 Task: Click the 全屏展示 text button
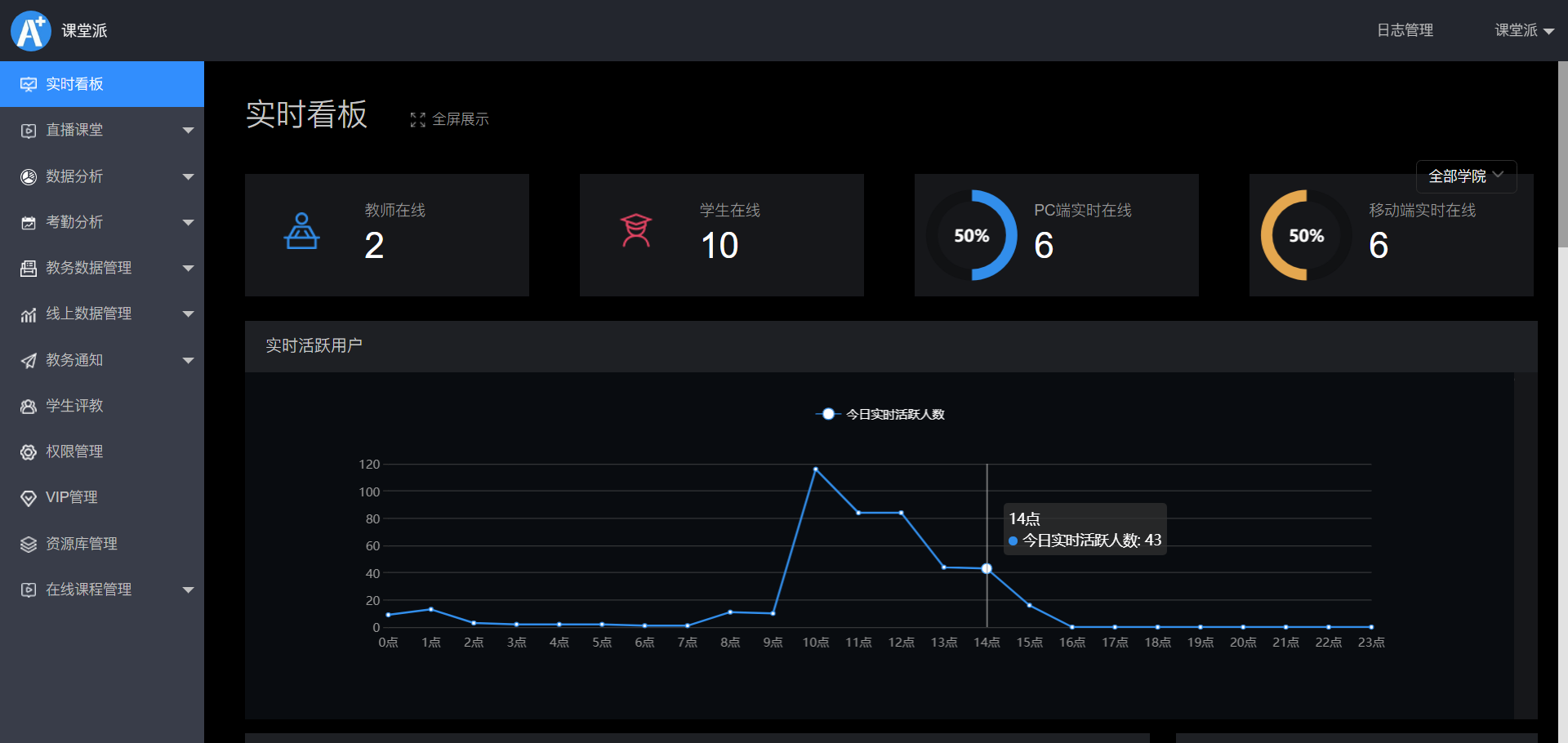(x=460, y=119)
